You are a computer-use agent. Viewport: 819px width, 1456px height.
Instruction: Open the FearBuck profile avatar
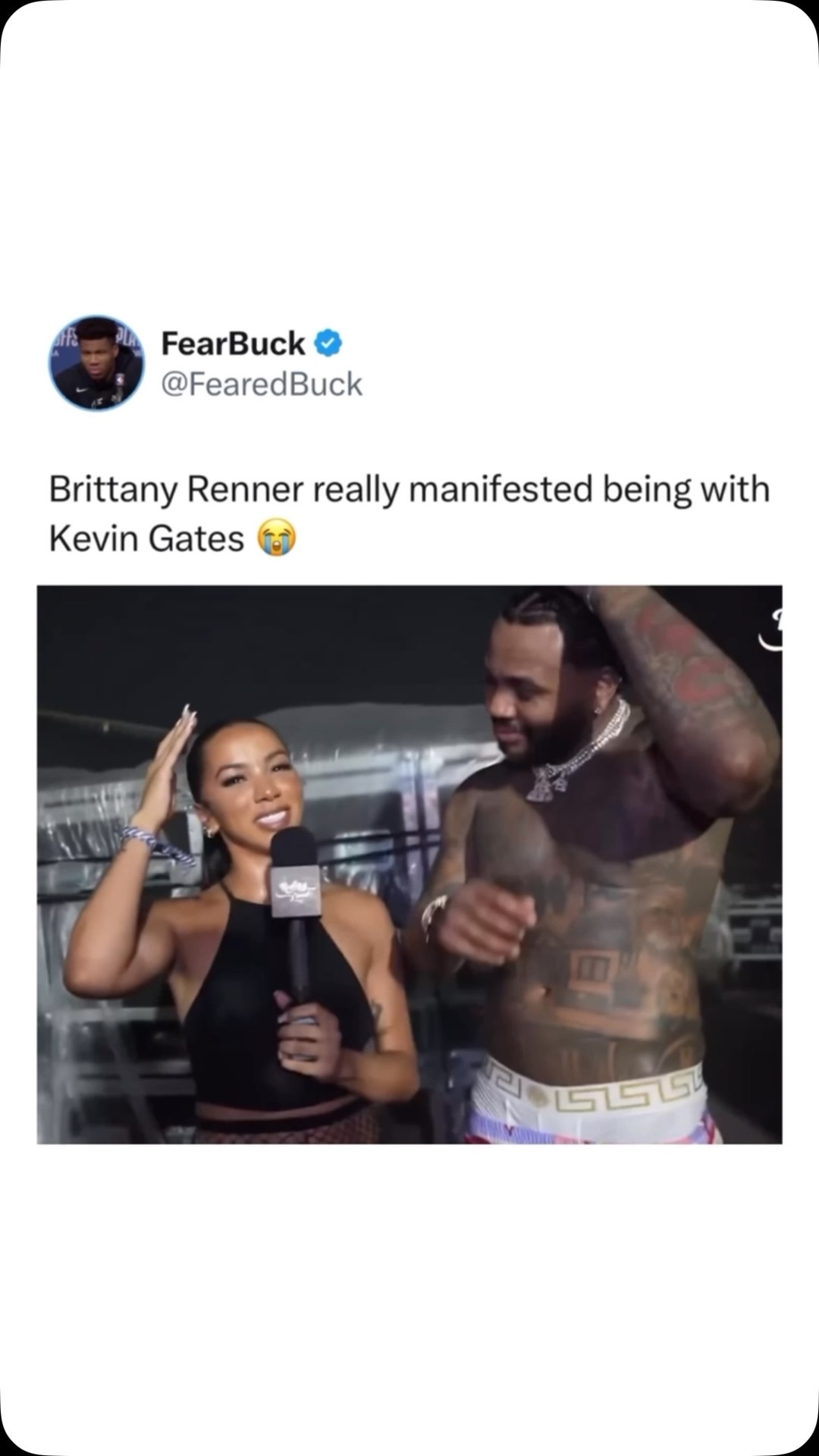point(96,362)
